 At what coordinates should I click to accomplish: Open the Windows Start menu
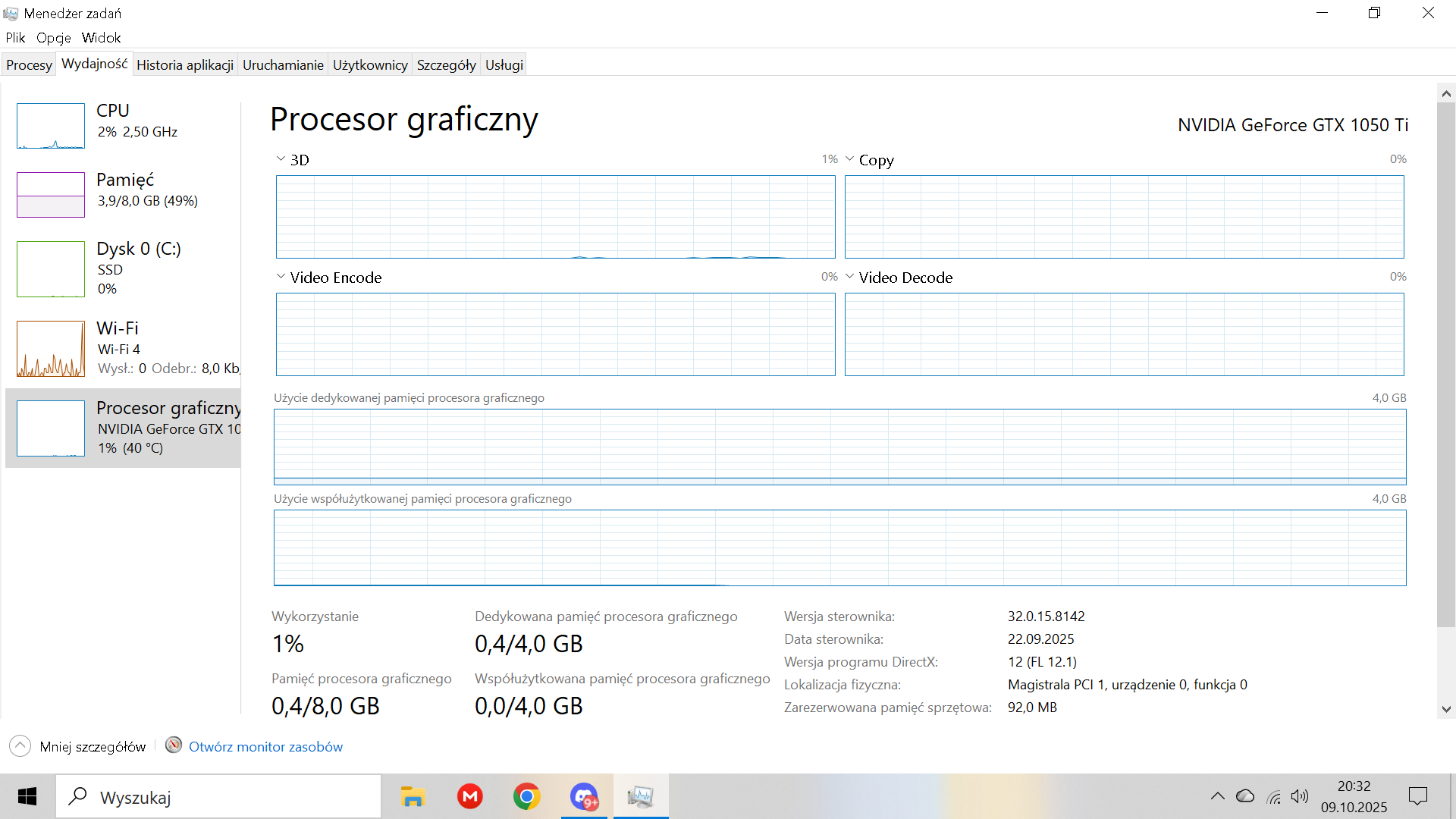[x=27, y=797]
